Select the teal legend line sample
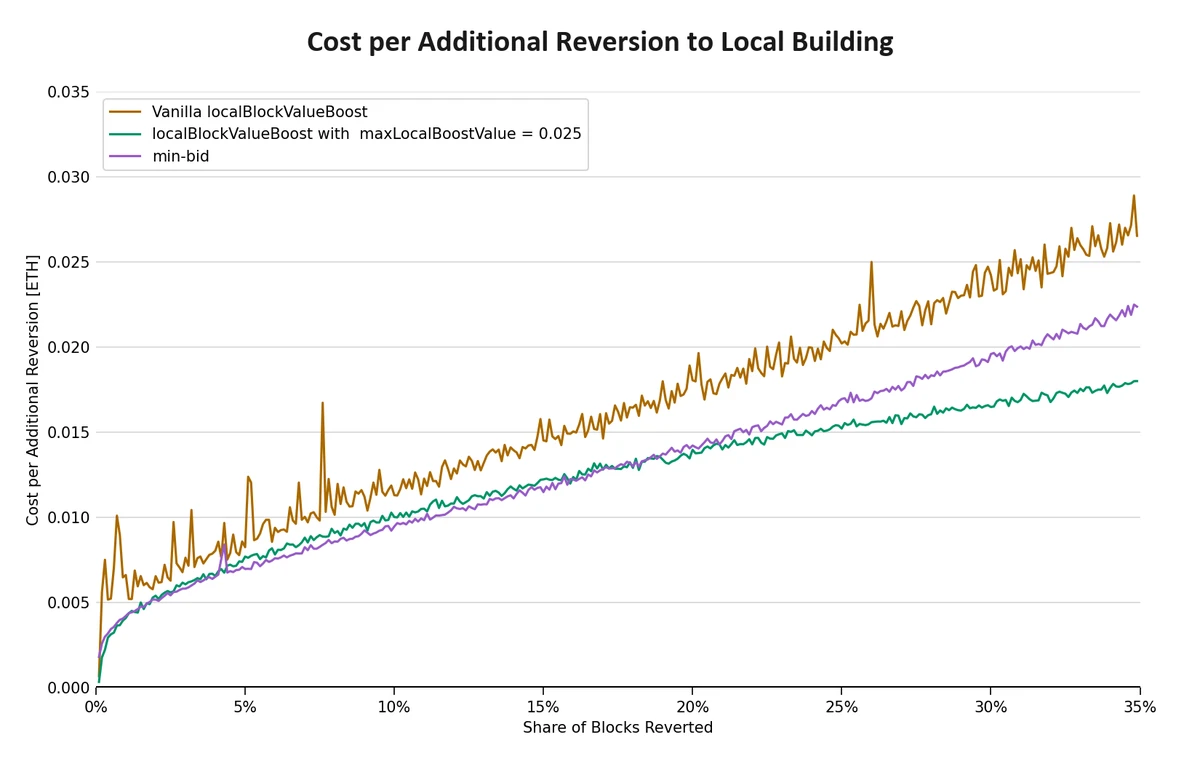The width and height of the screenshot is (1200, 764). tap(124, 133)
